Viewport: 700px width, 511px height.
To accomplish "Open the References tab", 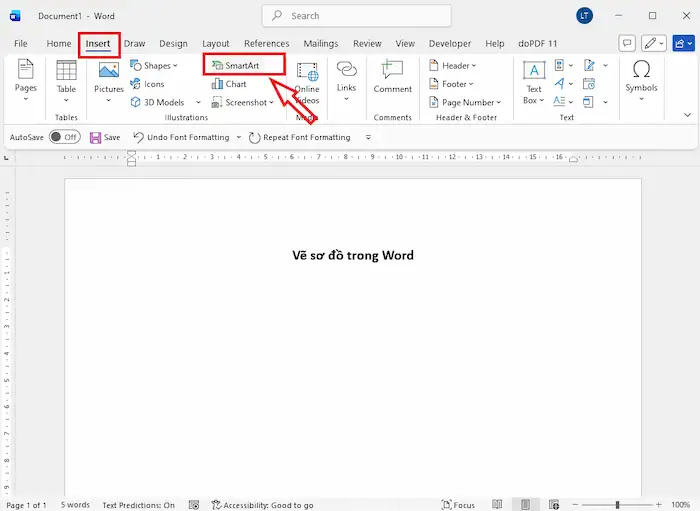I will [x=266, y=44].
